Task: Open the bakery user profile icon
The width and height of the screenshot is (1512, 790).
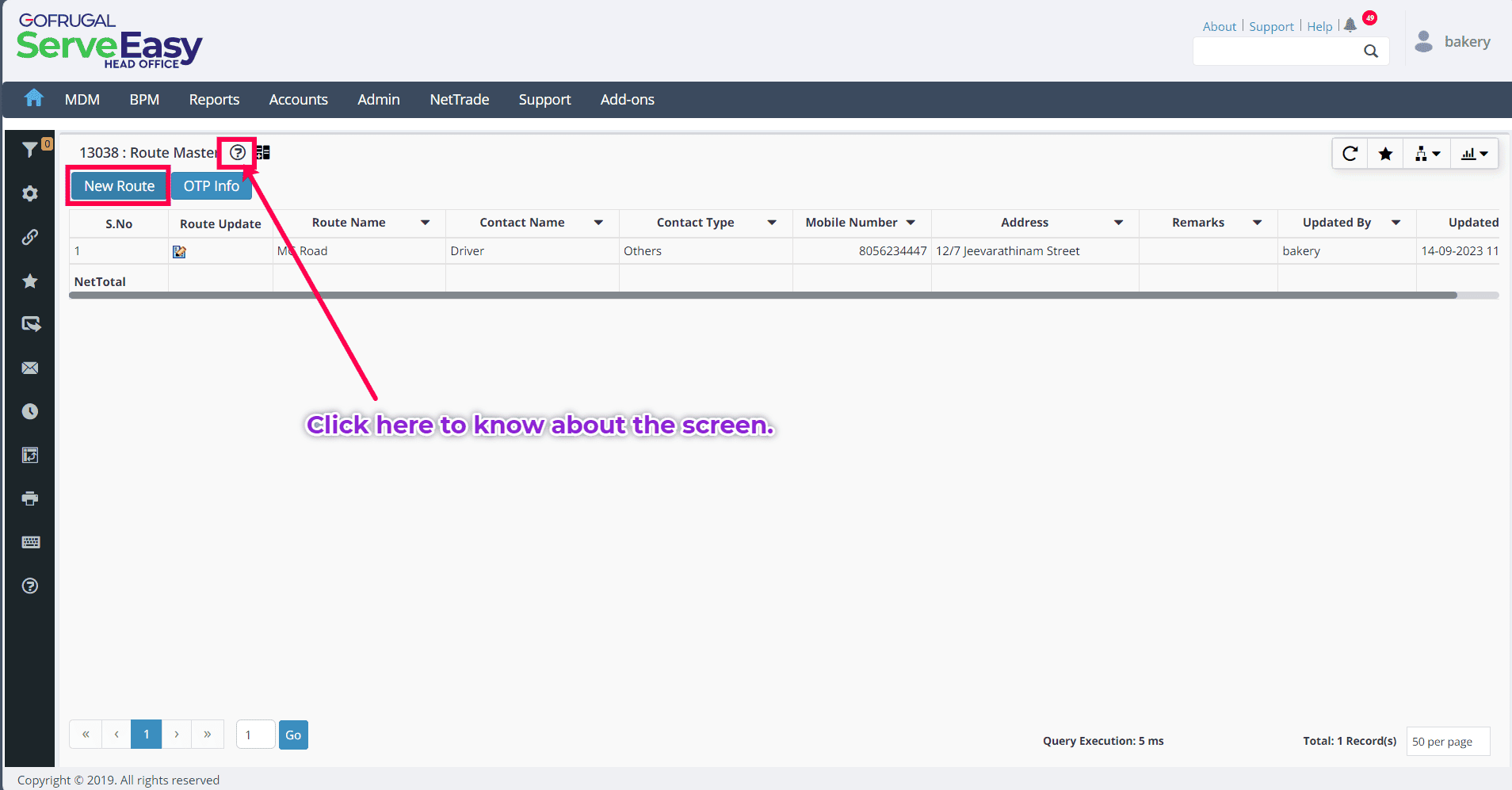Action: pos(1424,41)
